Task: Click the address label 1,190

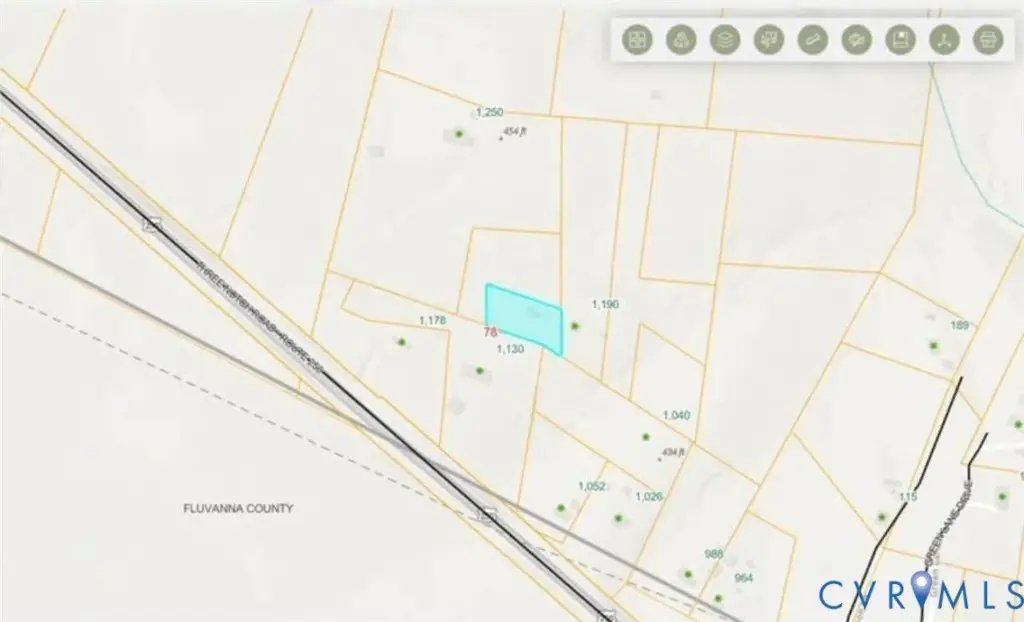Action: coord(605,304)
